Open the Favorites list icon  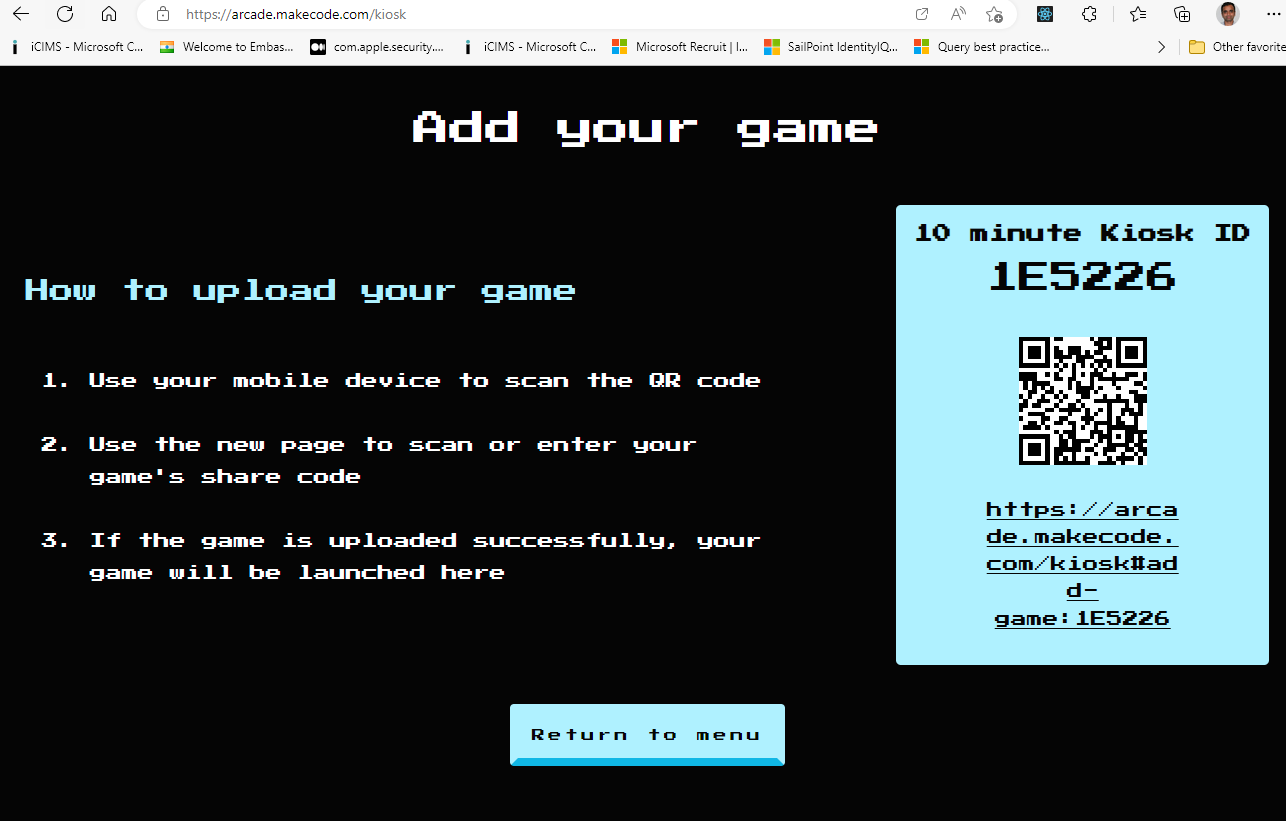(1138, 14)
